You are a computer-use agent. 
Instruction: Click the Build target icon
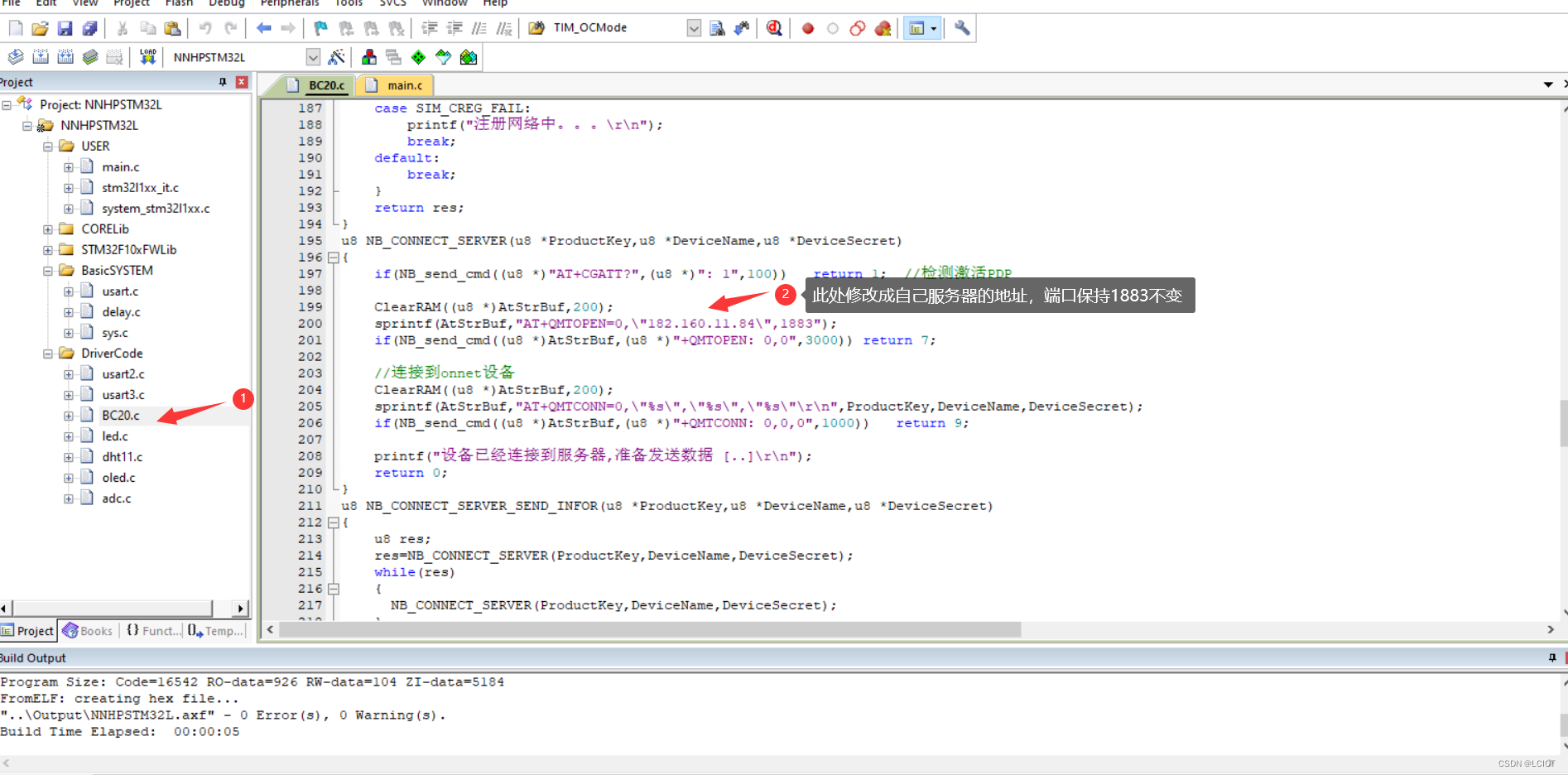click(x=41, y=57)
